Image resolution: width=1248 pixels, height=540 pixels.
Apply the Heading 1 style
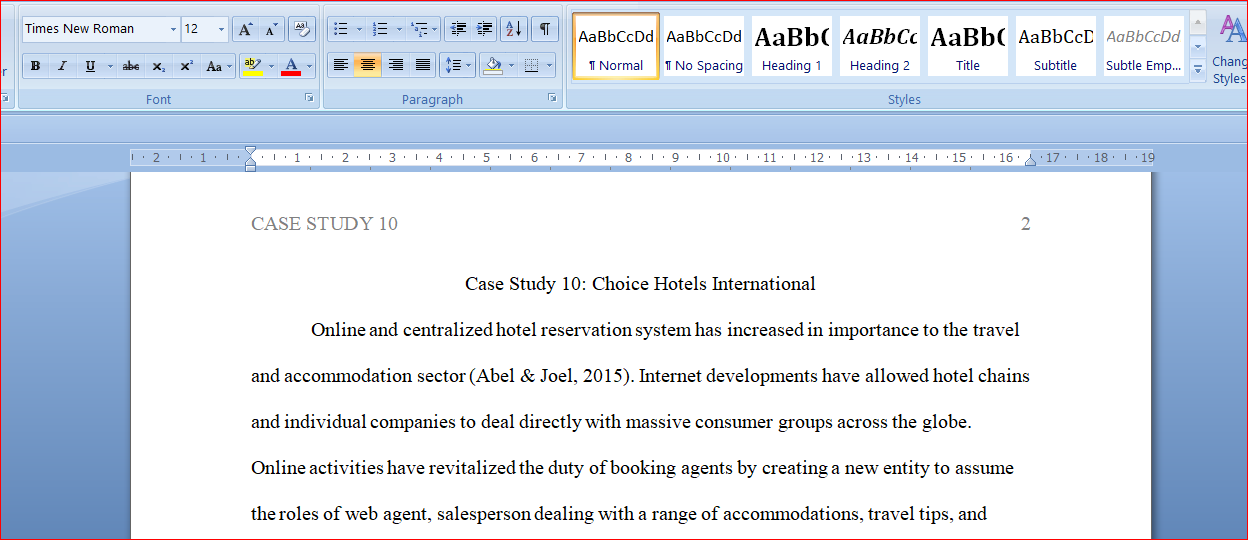(x=792, y=46)
